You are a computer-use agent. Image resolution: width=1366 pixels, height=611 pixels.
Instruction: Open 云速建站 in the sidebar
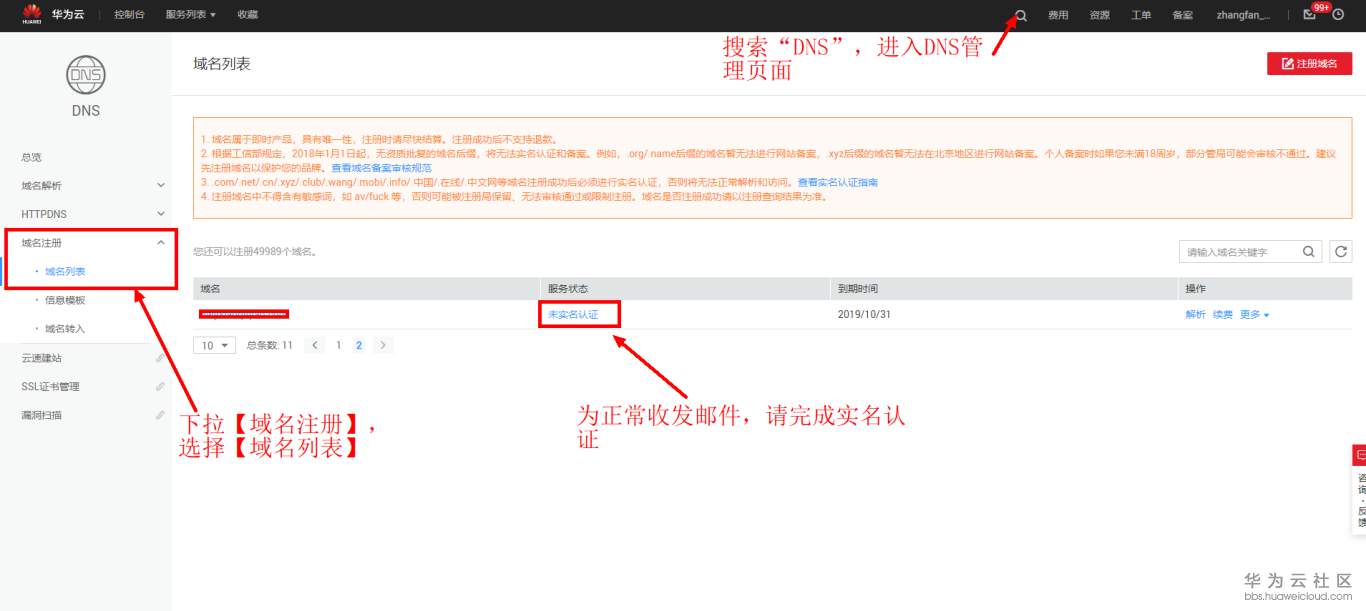[42, 358]
